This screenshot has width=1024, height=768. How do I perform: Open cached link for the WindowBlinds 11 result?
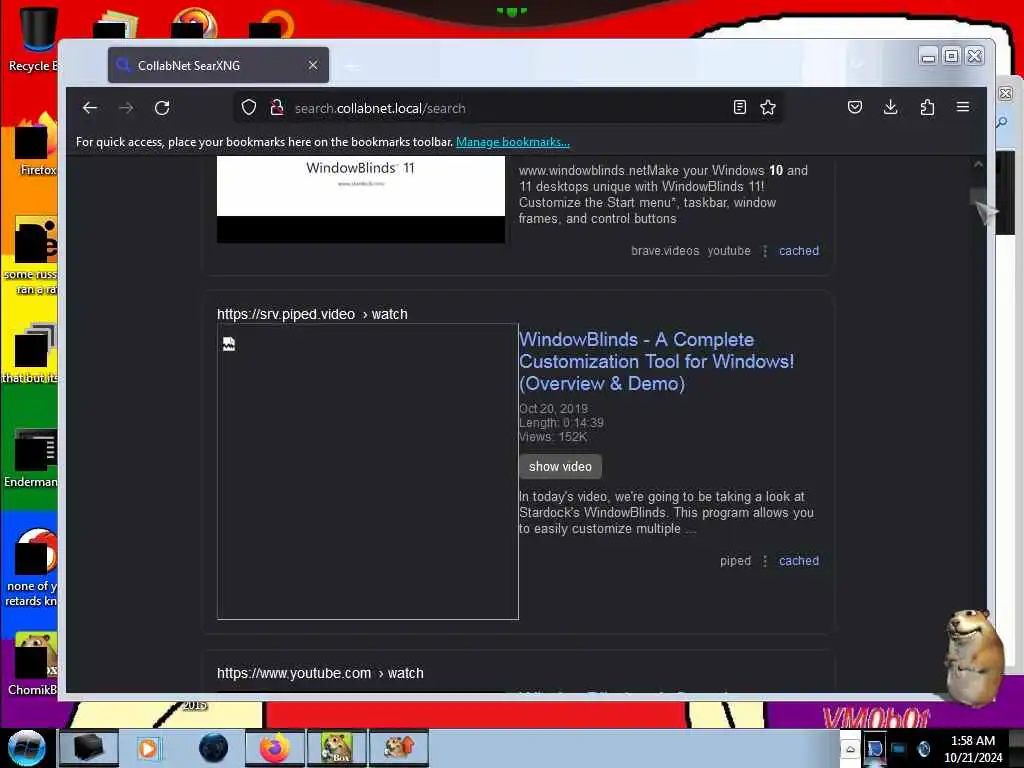pyautogui.click(x=799, y=251)
